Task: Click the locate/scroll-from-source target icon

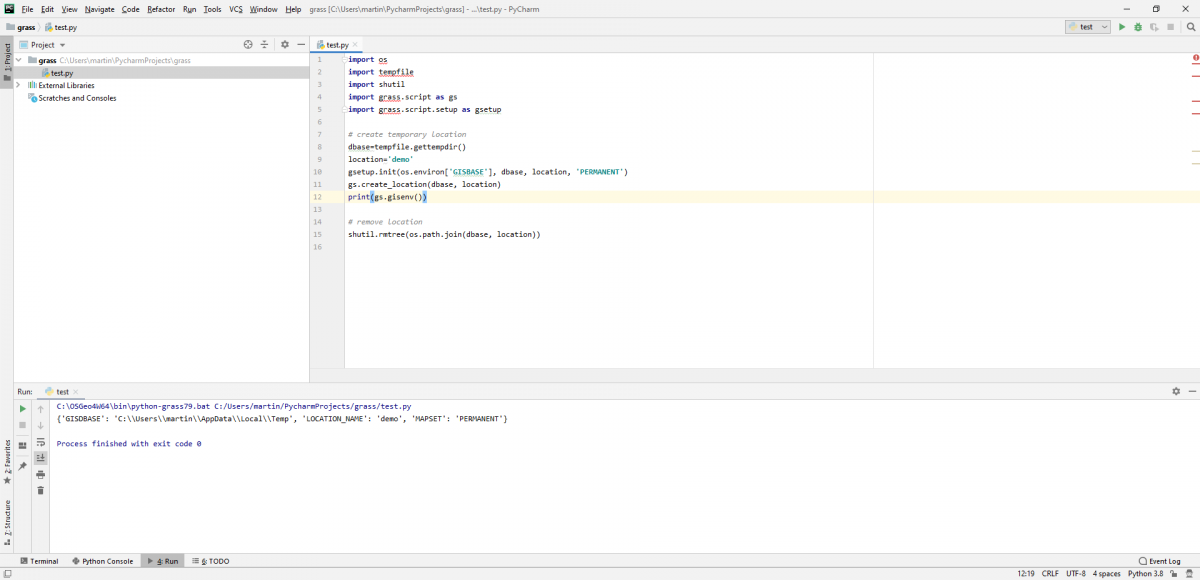Action: point(249,45)
